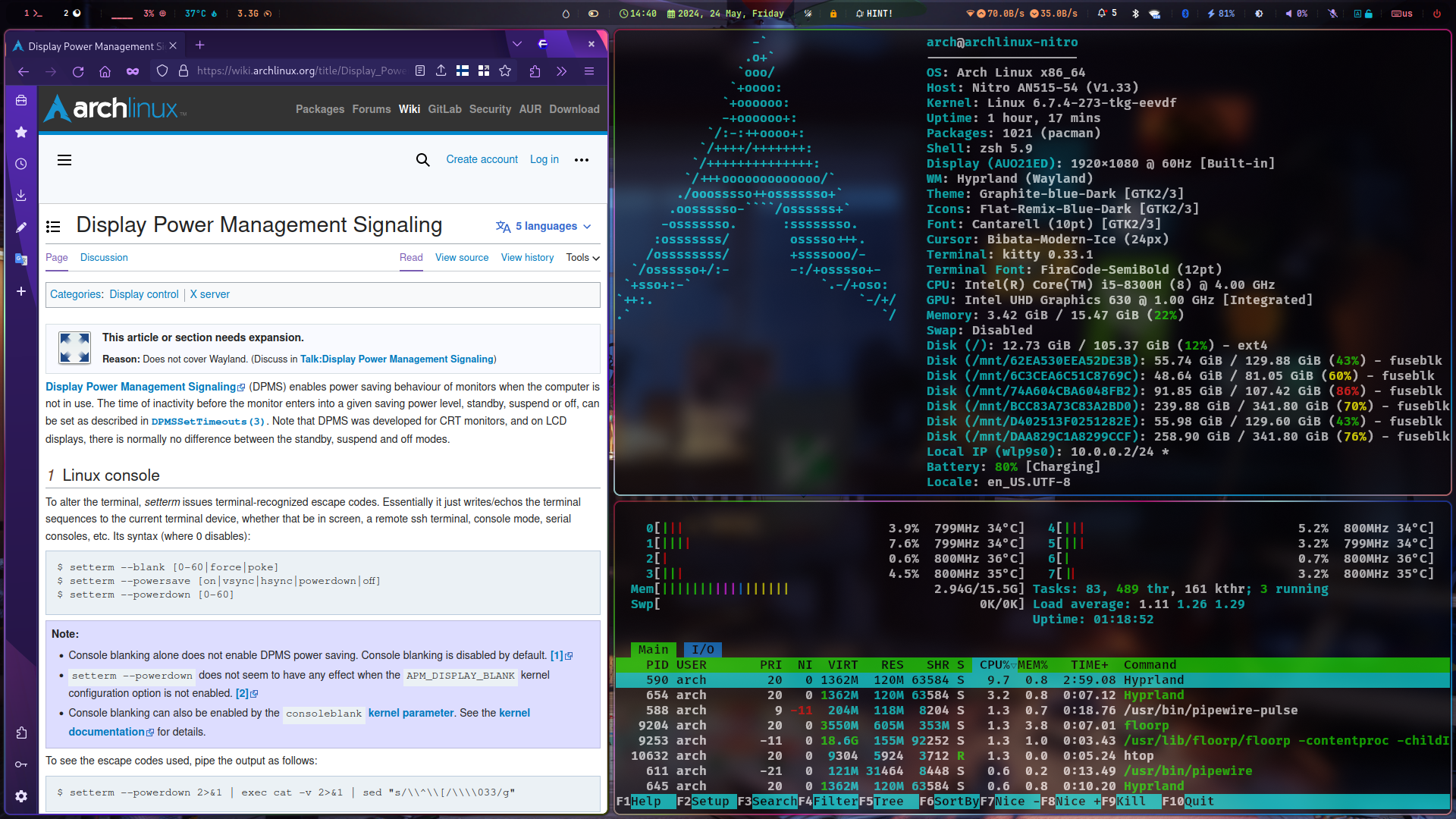Open the History clock in the sidebar
1456x819 pixels.
pos(21,164)
